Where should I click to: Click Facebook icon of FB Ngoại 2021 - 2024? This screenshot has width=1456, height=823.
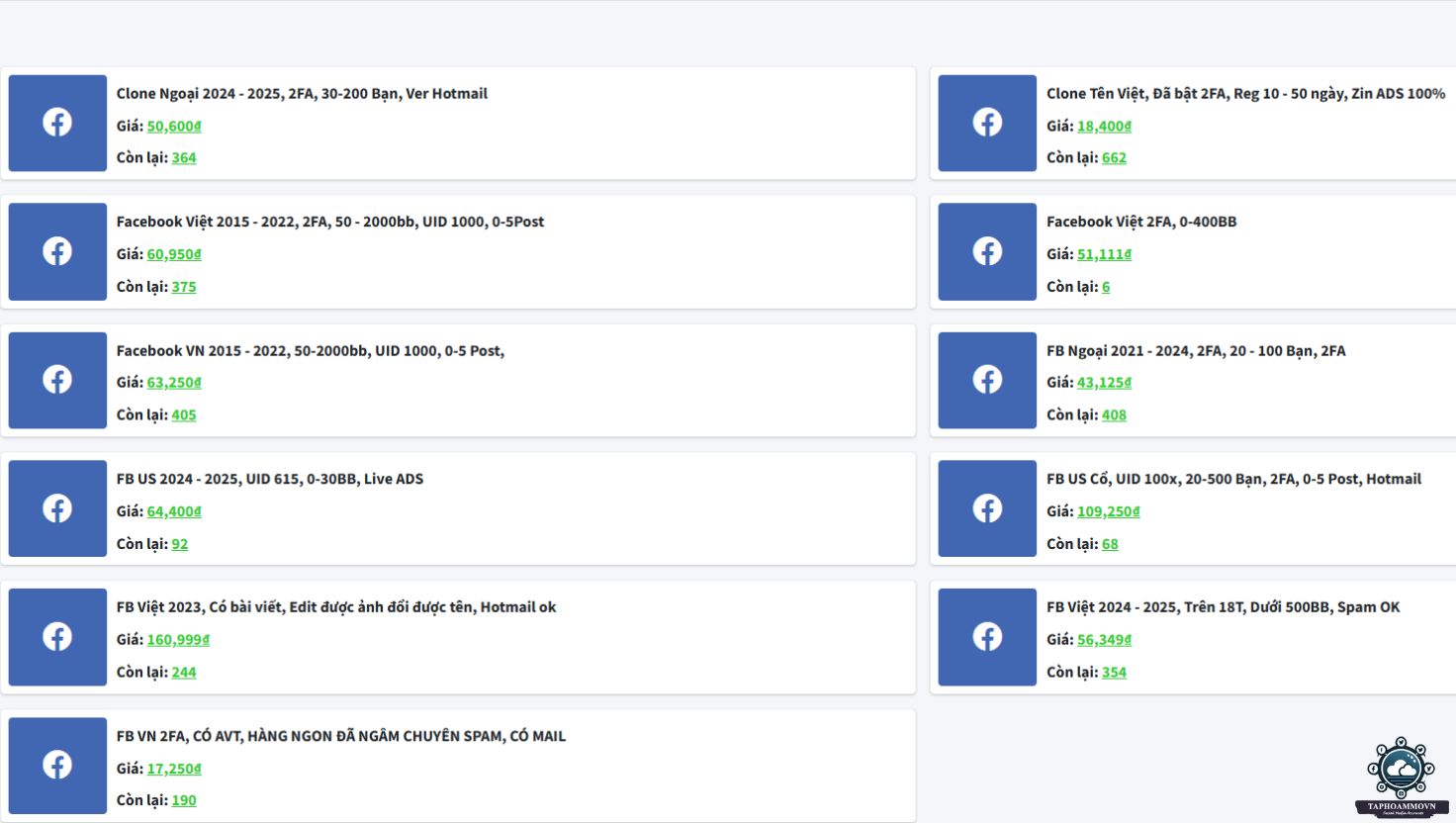(987, 380)
